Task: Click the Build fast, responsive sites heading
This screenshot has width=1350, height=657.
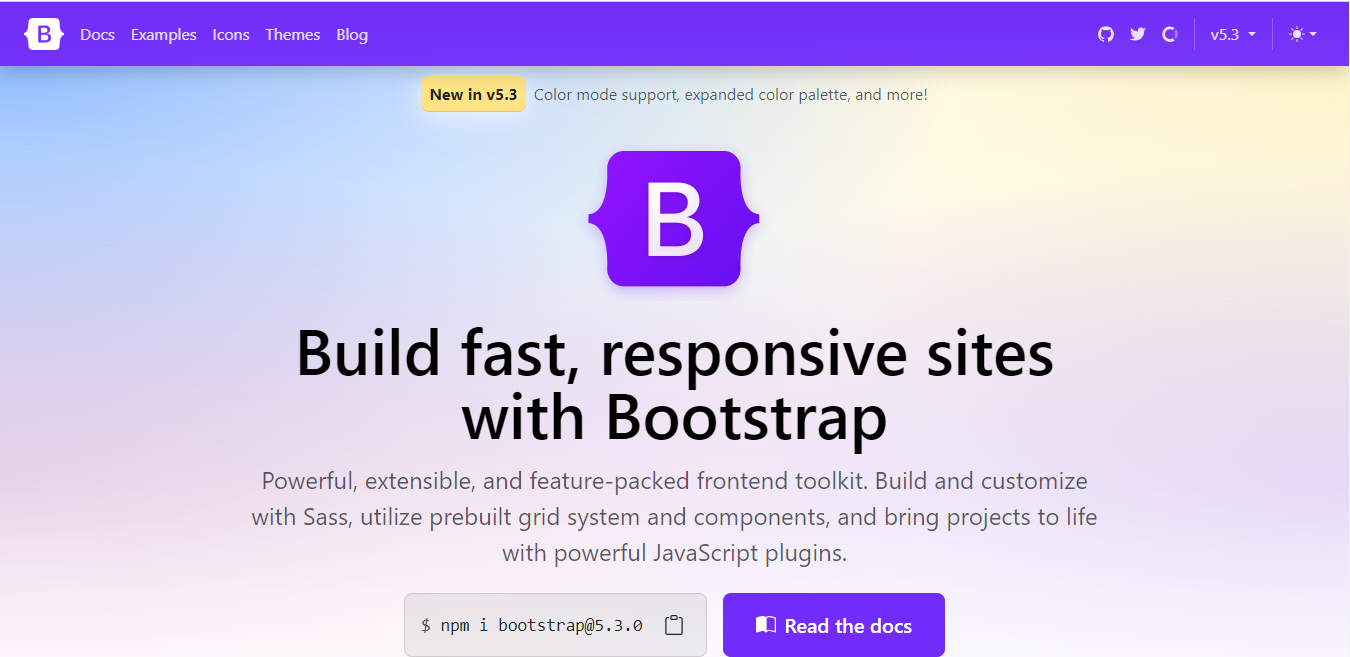Action: pos(674,385)
